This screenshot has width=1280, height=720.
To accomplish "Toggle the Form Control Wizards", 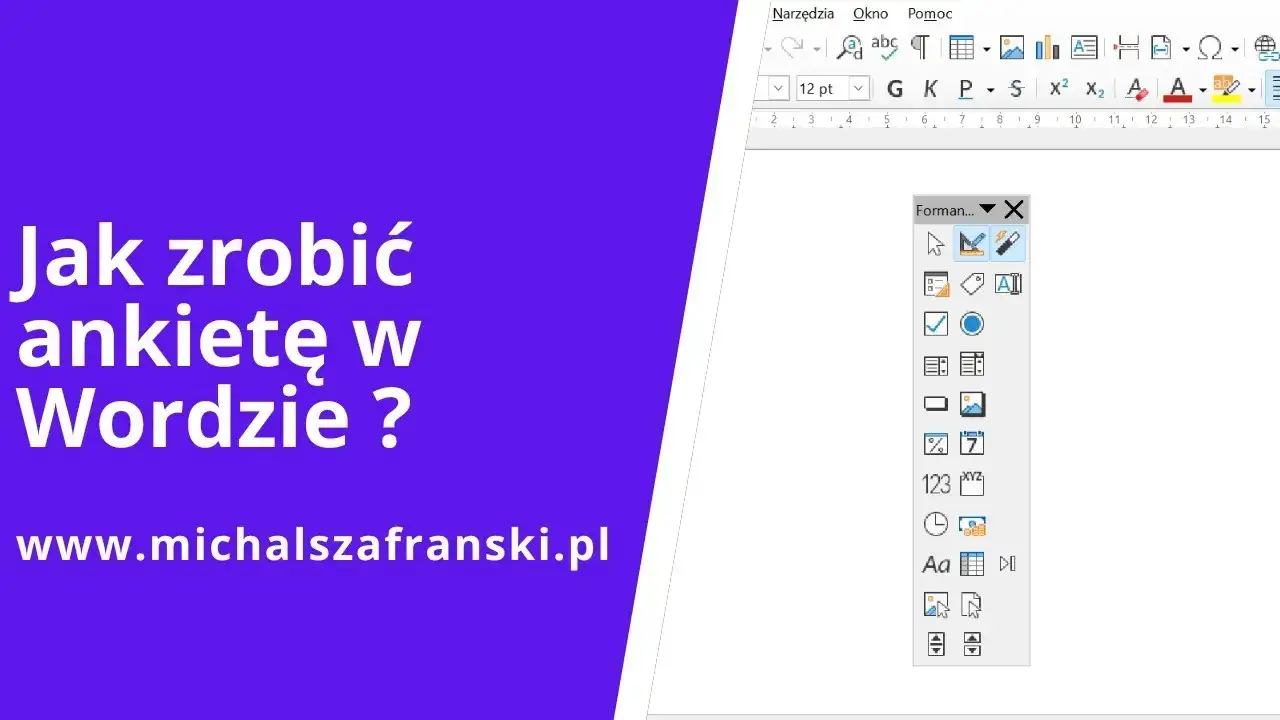I will (x=1007, y=243).
